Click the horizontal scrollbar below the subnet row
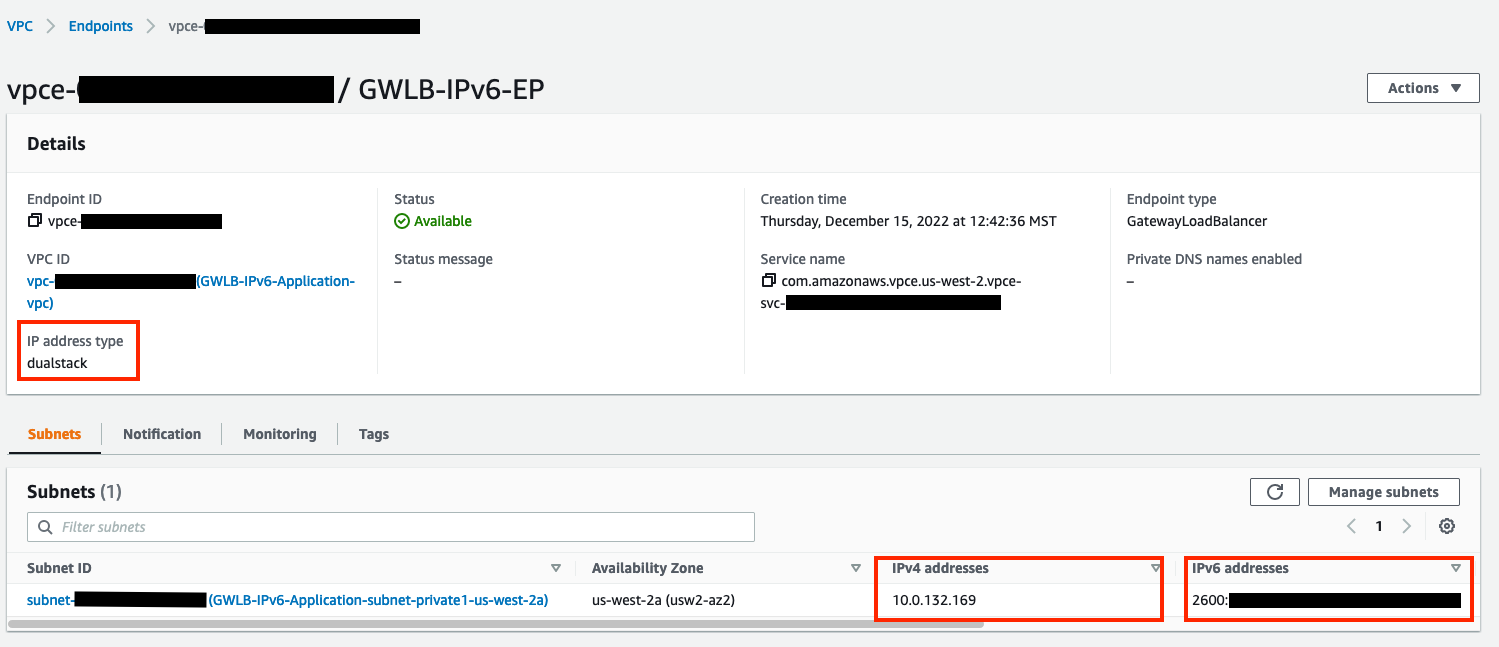 (x=500, y=623)
